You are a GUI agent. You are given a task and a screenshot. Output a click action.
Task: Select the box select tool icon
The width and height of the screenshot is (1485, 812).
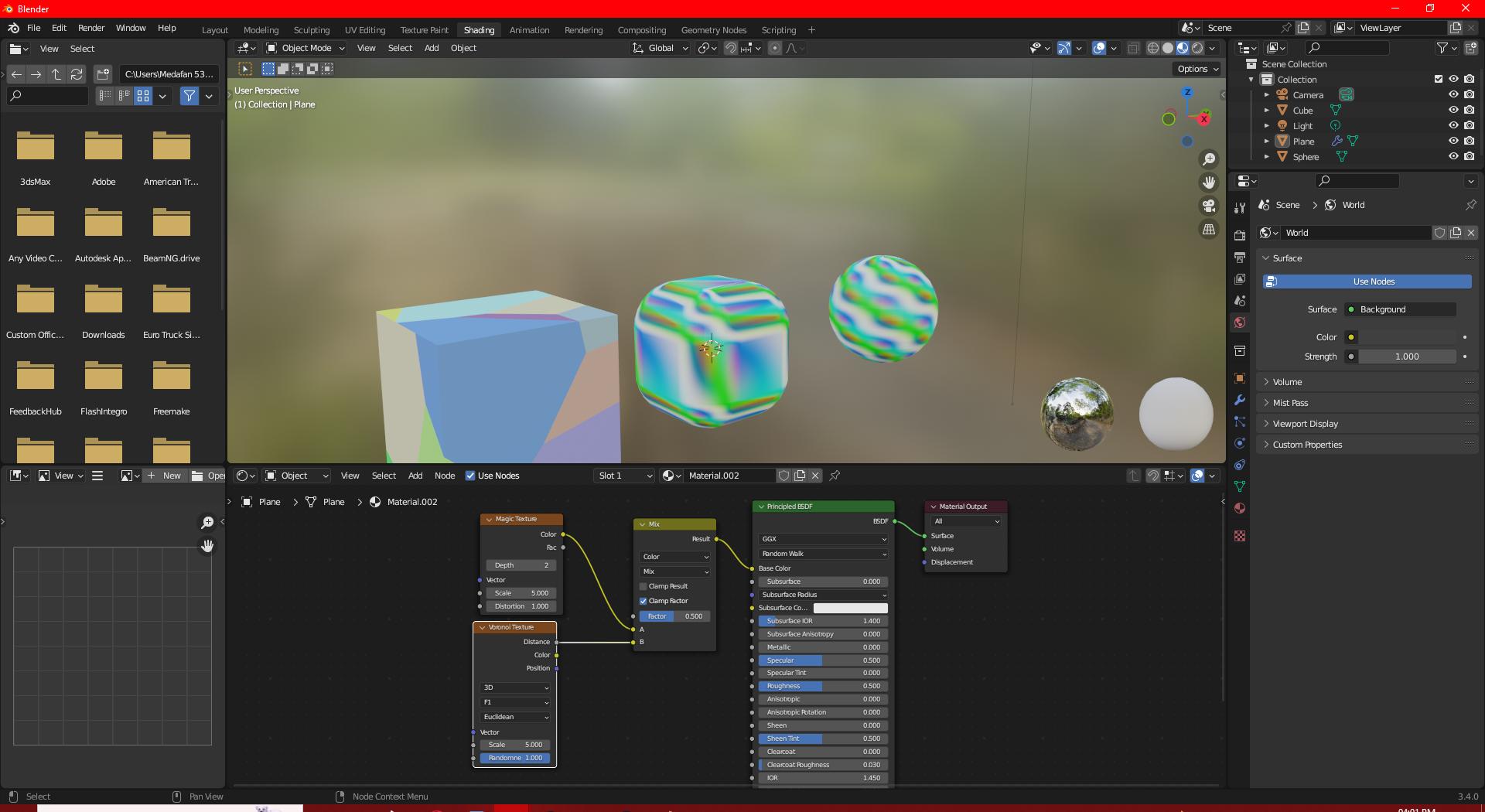pyautogui.click(x=245, y=69)
